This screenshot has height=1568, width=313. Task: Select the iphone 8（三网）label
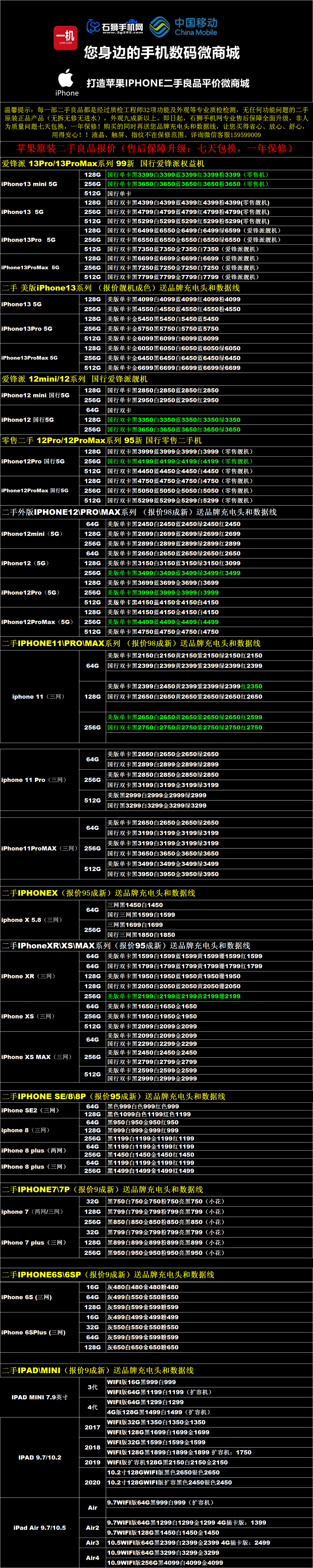(26, 1130)
